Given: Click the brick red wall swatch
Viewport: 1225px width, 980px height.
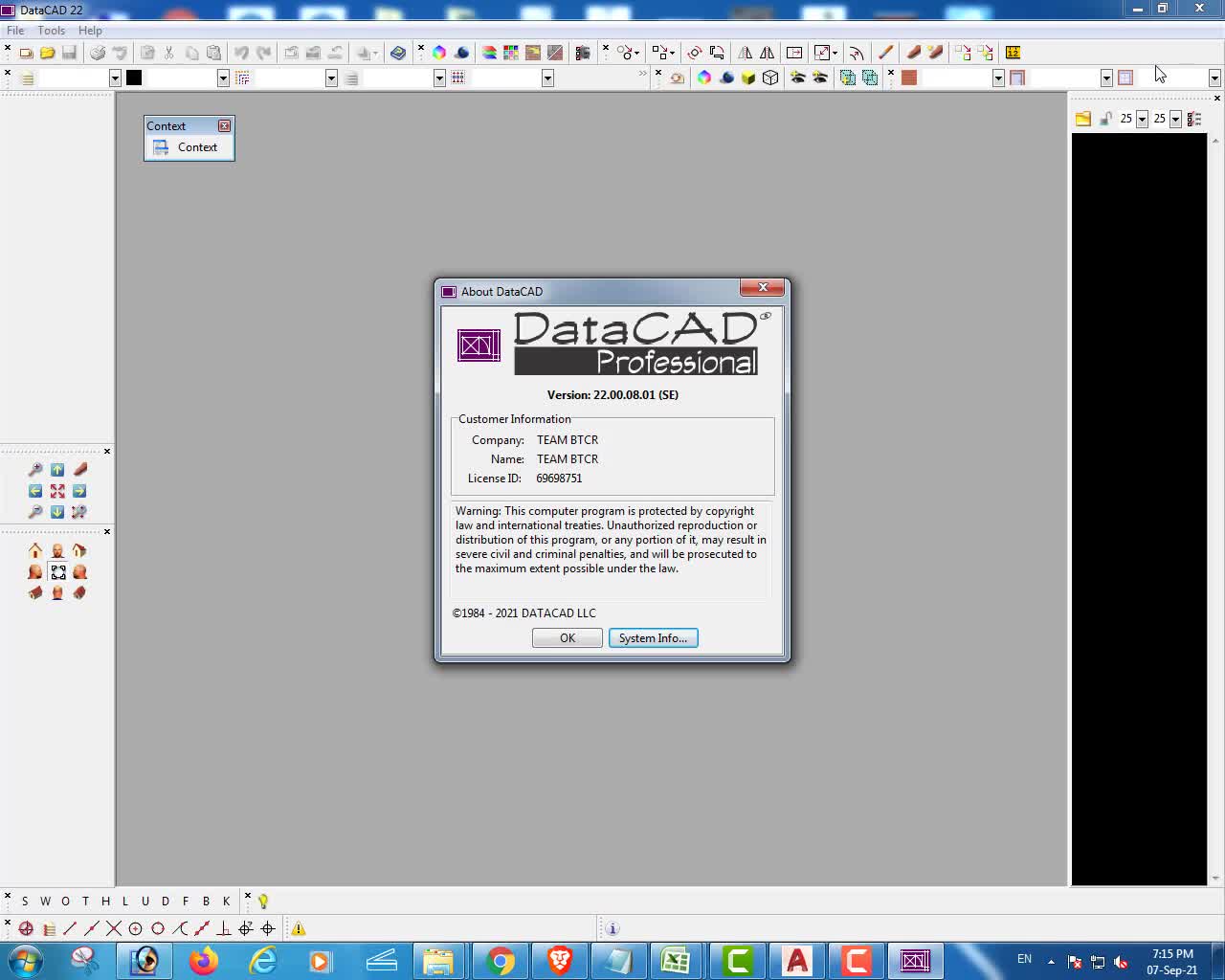Looking at the screenshot, I should [x=909, y=78].
